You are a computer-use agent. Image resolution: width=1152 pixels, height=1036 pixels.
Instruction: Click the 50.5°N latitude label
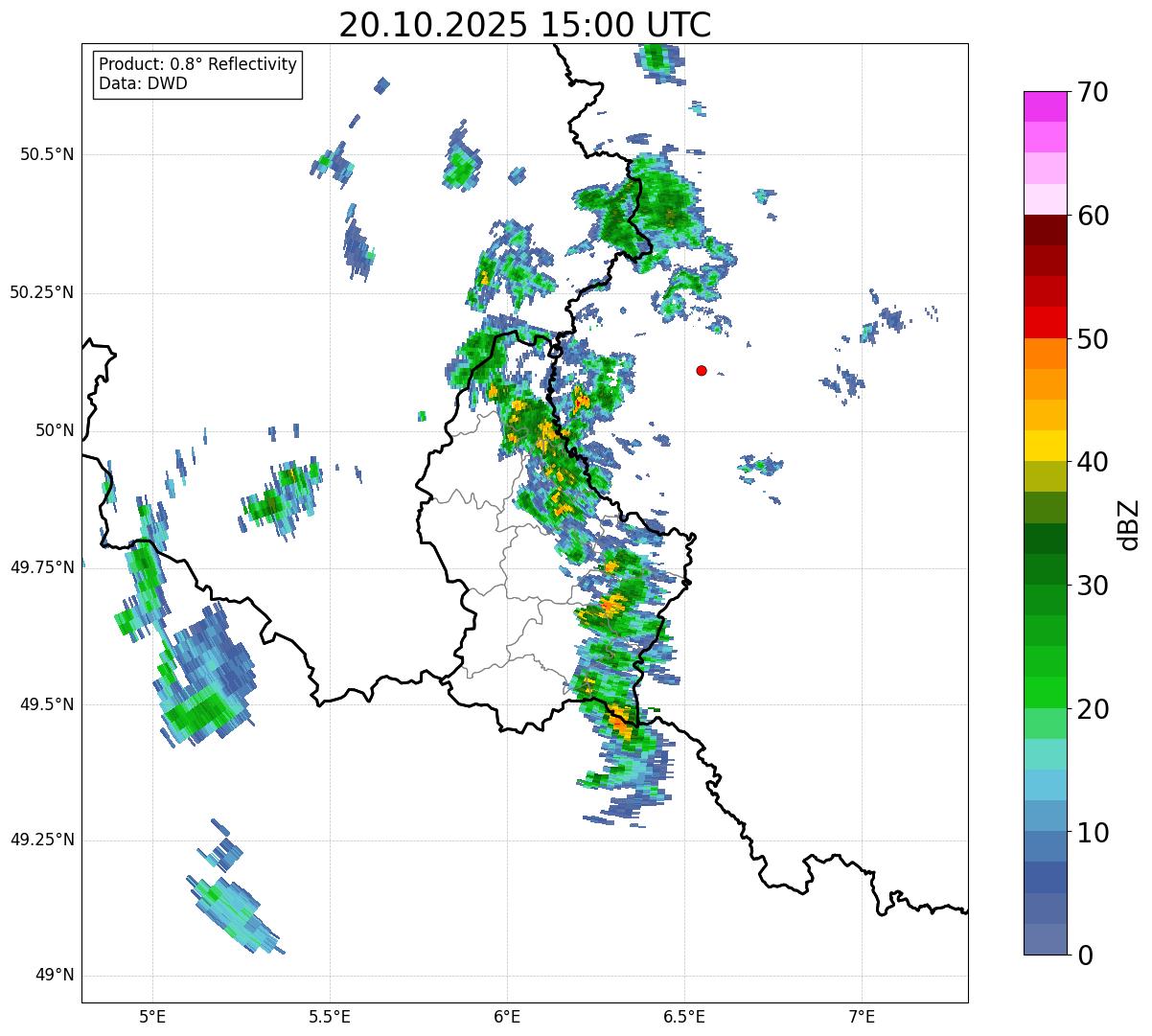47,154
